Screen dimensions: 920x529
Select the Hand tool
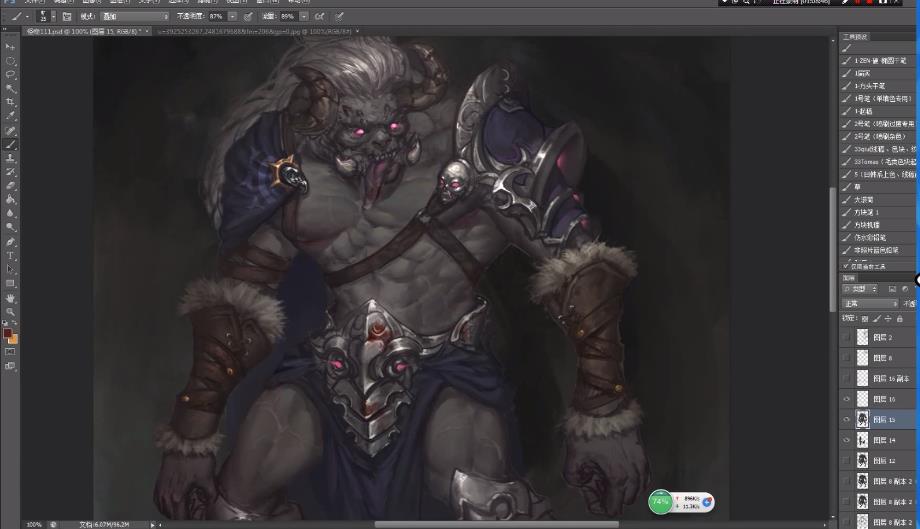click(10, 298)
